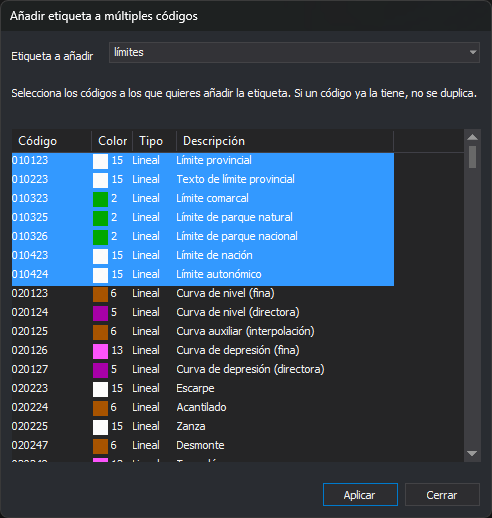Viewport: 492px width, 518px height.
Task: Apply the label with Aplicar button
Action: click(360, 495)
